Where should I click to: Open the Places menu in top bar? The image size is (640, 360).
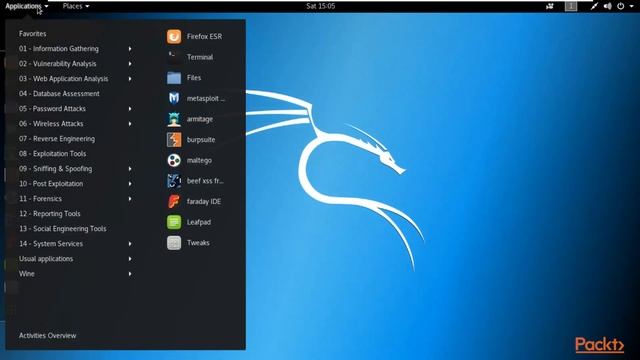point(76,6)
